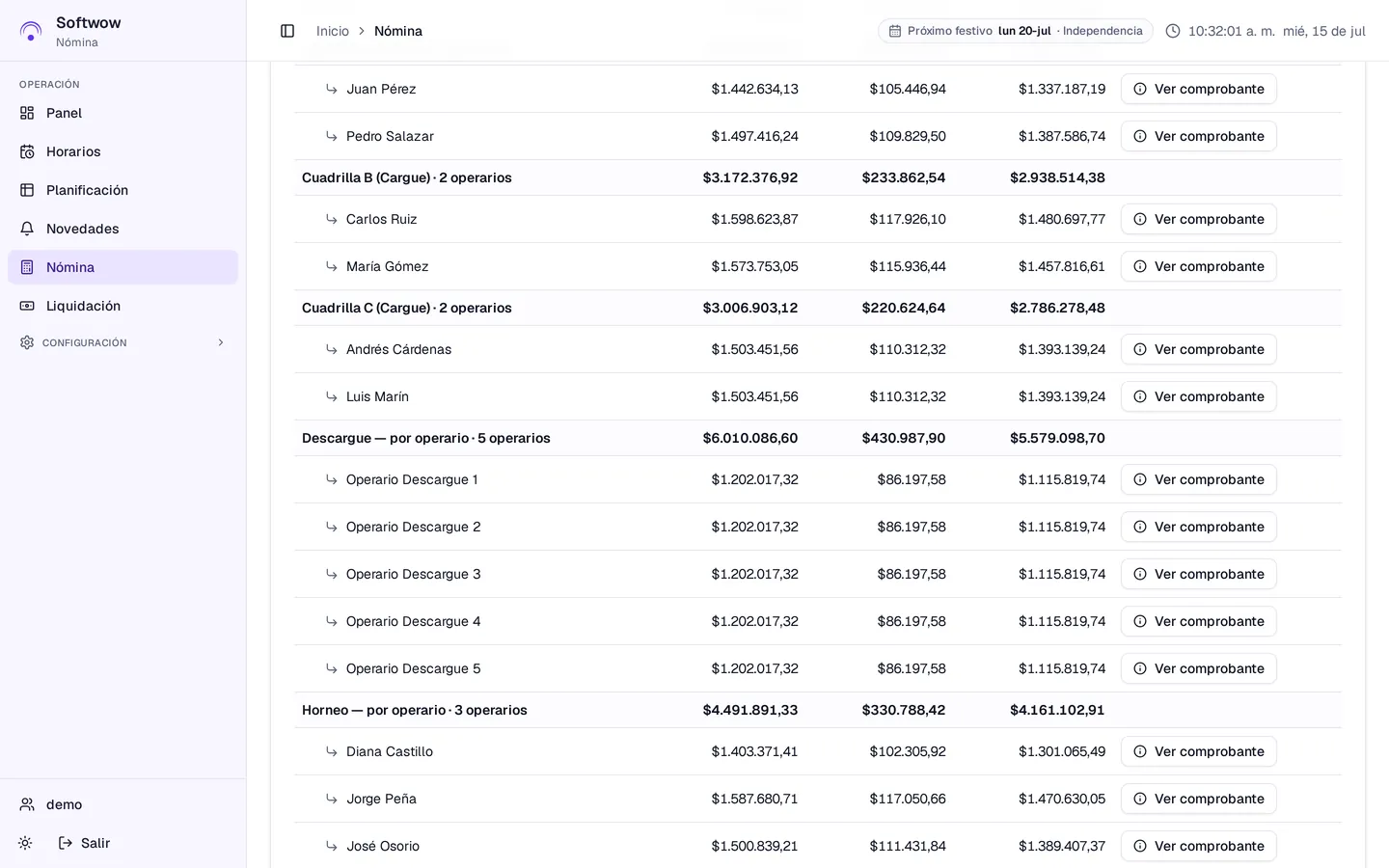The height and width of the screenshot is (868, 1389).
Task: Click the $6.010.086,60 Descargue total
Action: [x=750, y=438]
